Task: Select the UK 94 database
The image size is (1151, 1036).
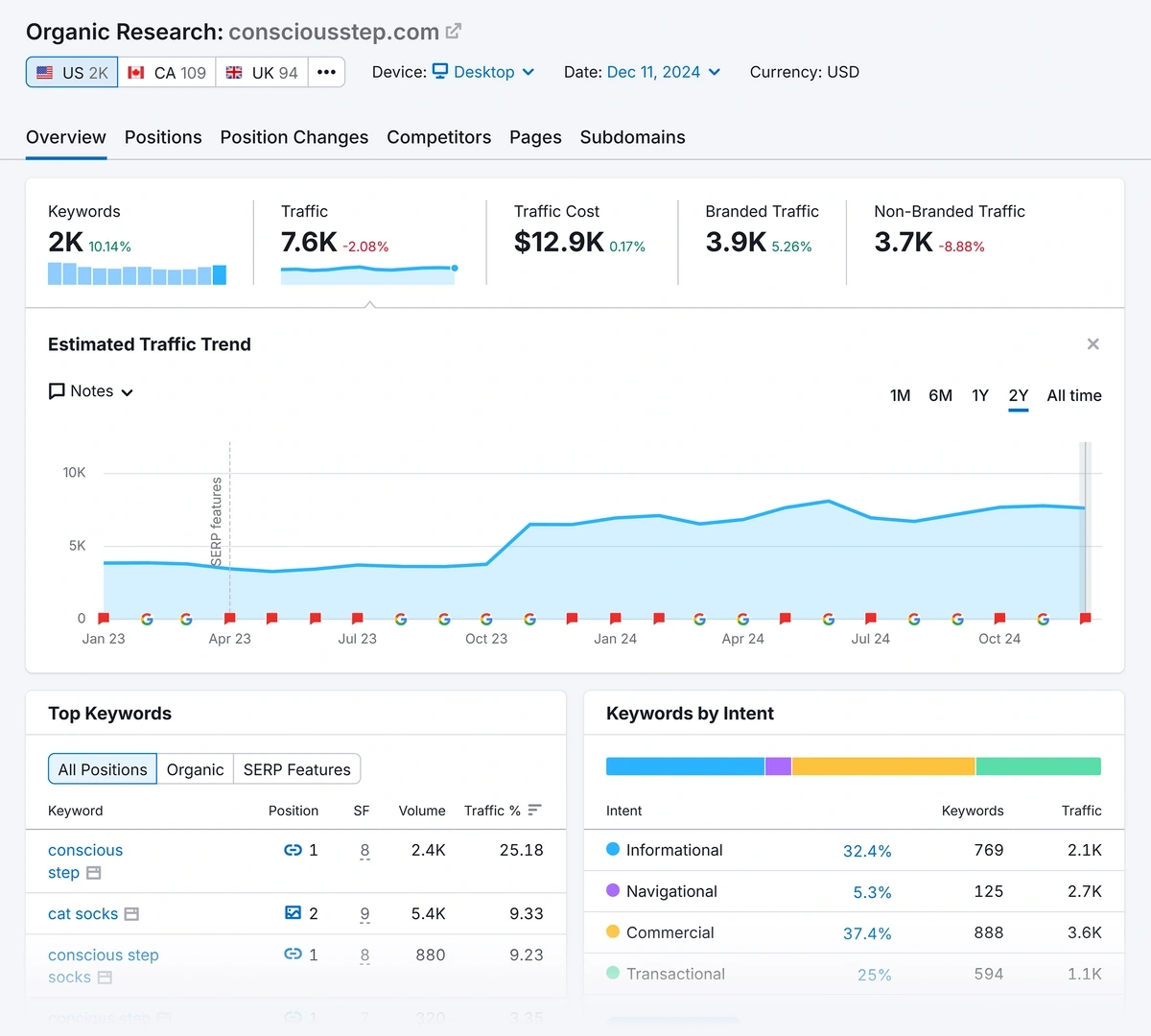Action: 262,73
